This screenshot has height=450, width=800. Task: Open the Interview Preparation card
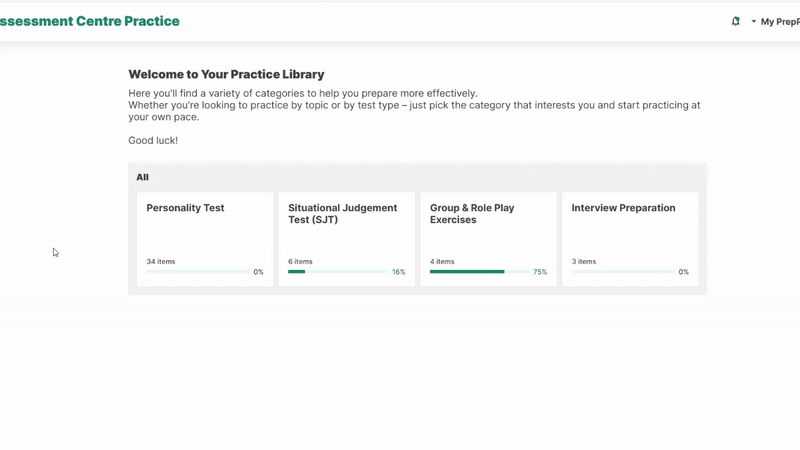point(630,239)
